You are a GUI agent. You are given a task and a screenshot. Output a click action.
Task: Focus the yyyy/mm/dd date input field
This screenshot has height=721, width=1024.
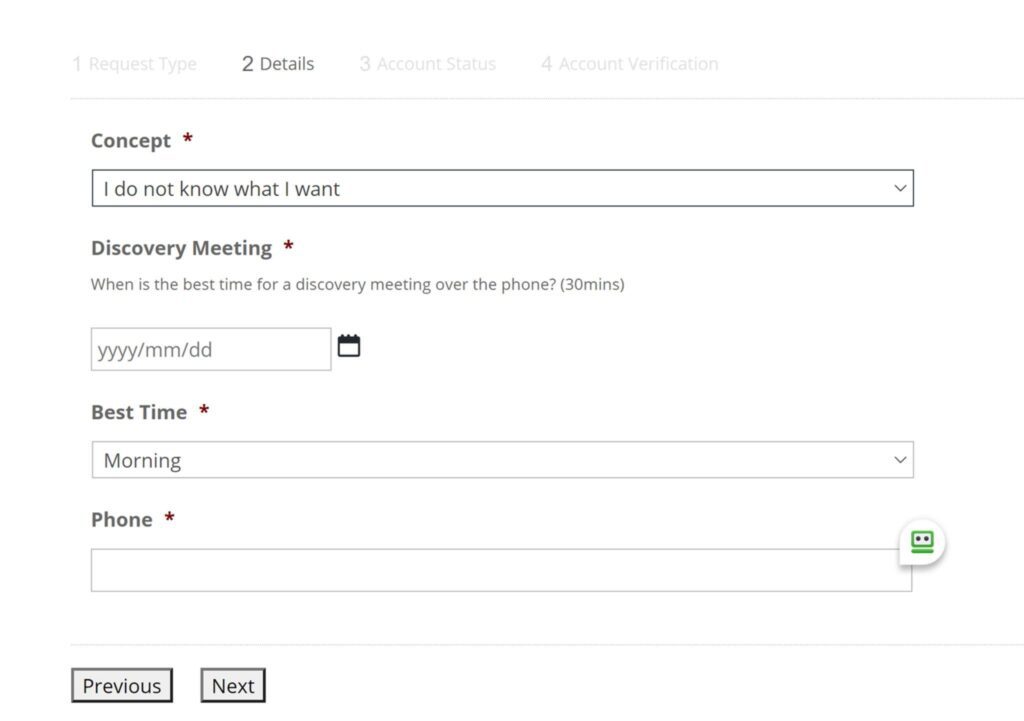[210, 350]
